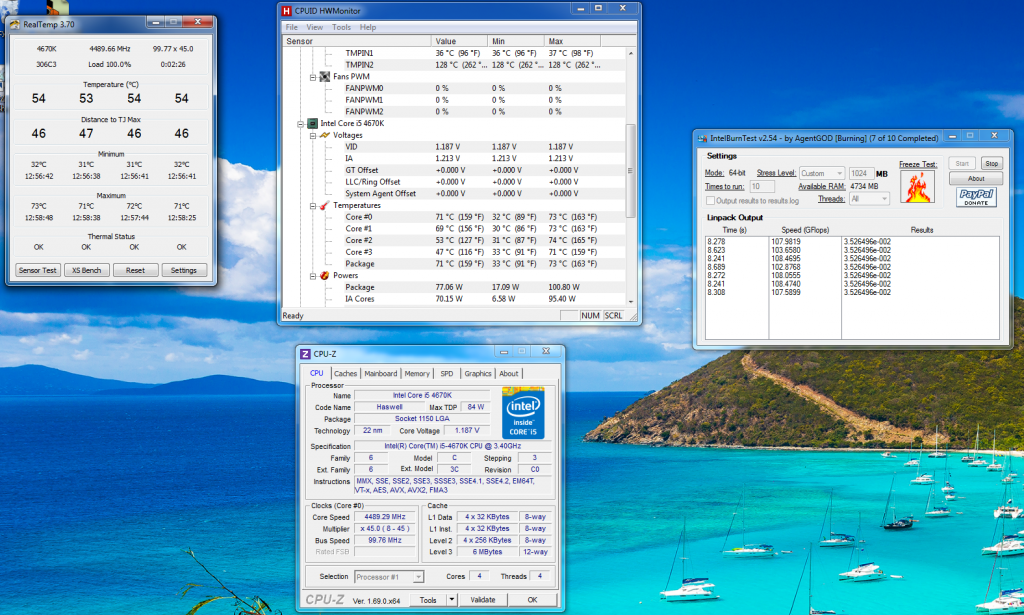
Task: Click the Tools button in CPU-Z
Action: pyautogui.click(x=428, y=599)
